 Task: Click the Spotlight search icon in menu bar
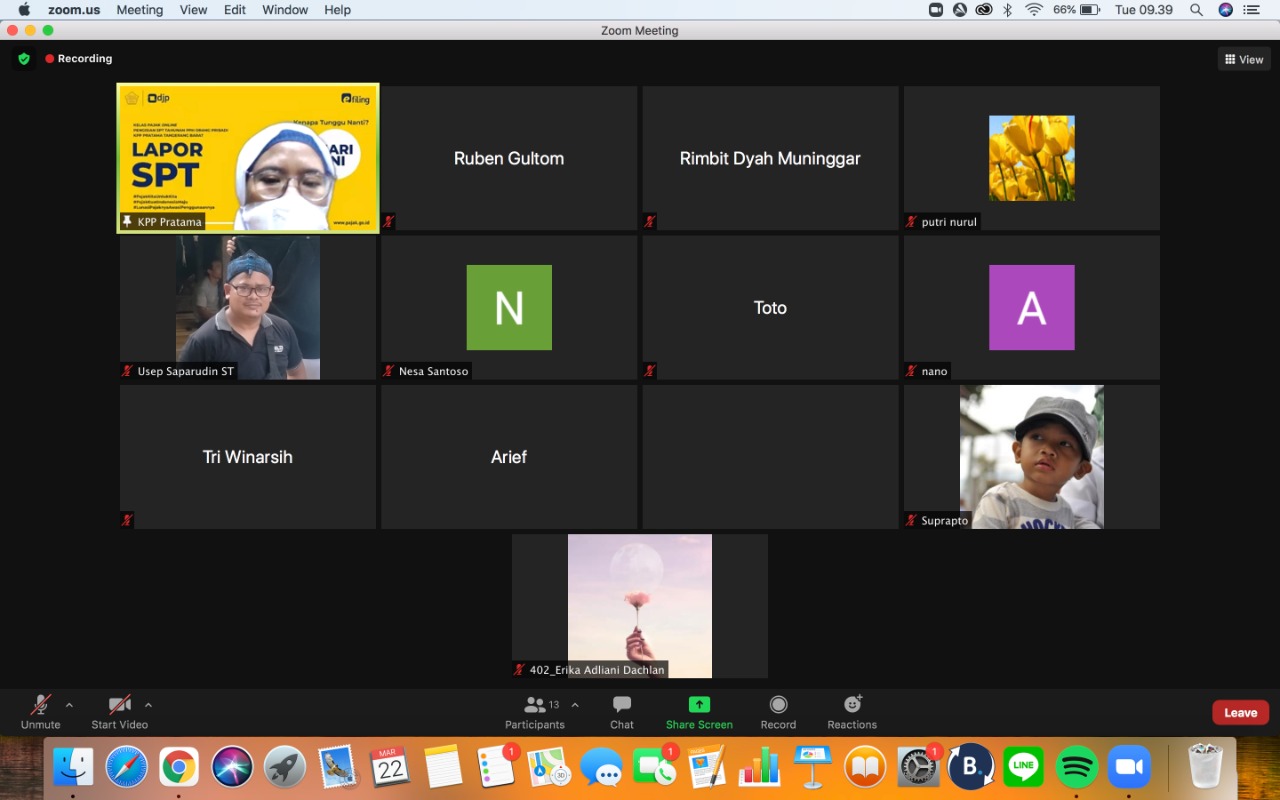coord(1196,10)
